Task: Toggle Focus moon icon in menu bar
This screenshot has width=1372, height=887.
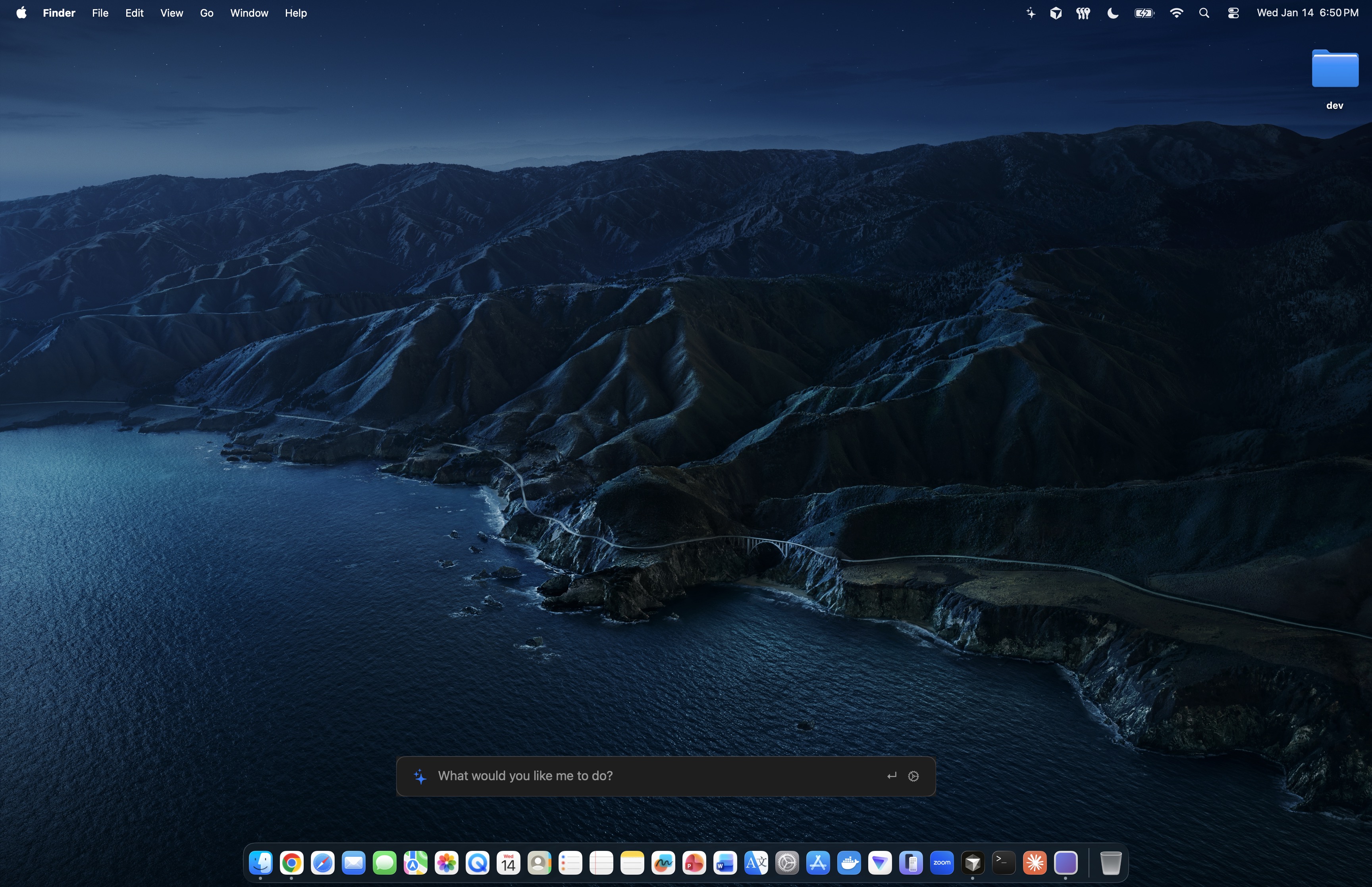Action: point(1112,13)
